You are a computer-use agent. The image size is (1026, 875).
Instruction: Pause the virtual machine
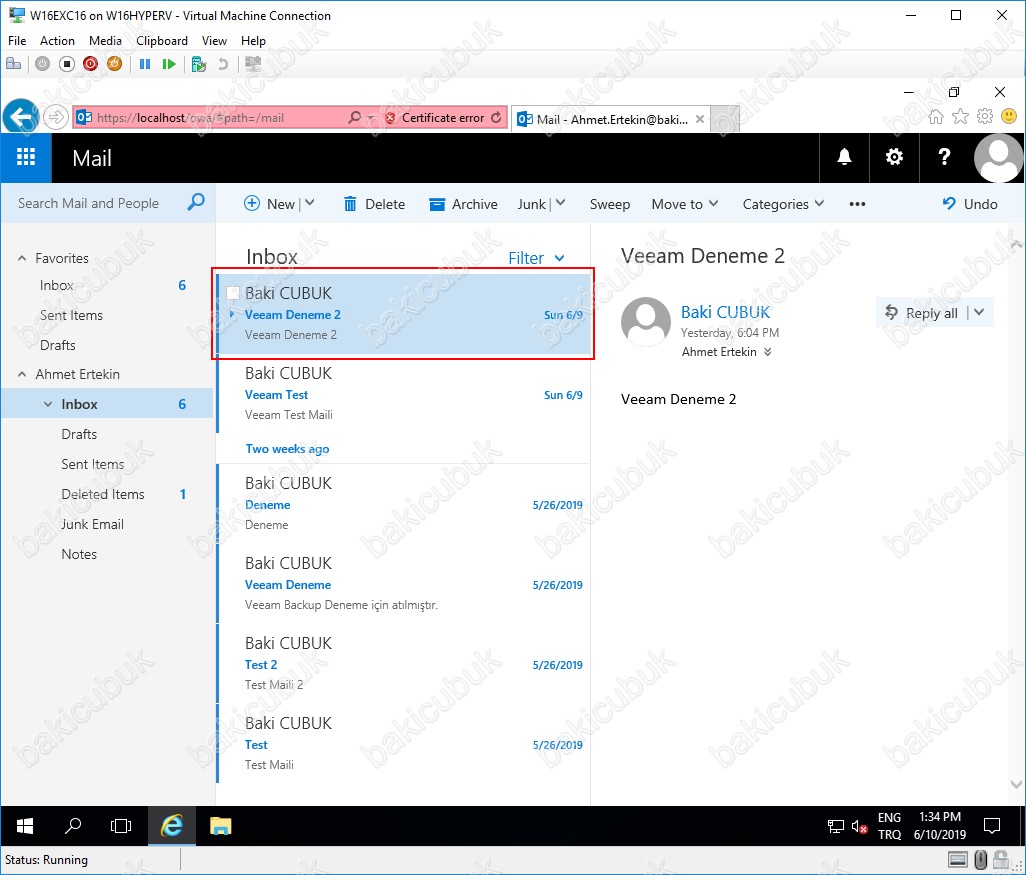[x=145, y=64]
